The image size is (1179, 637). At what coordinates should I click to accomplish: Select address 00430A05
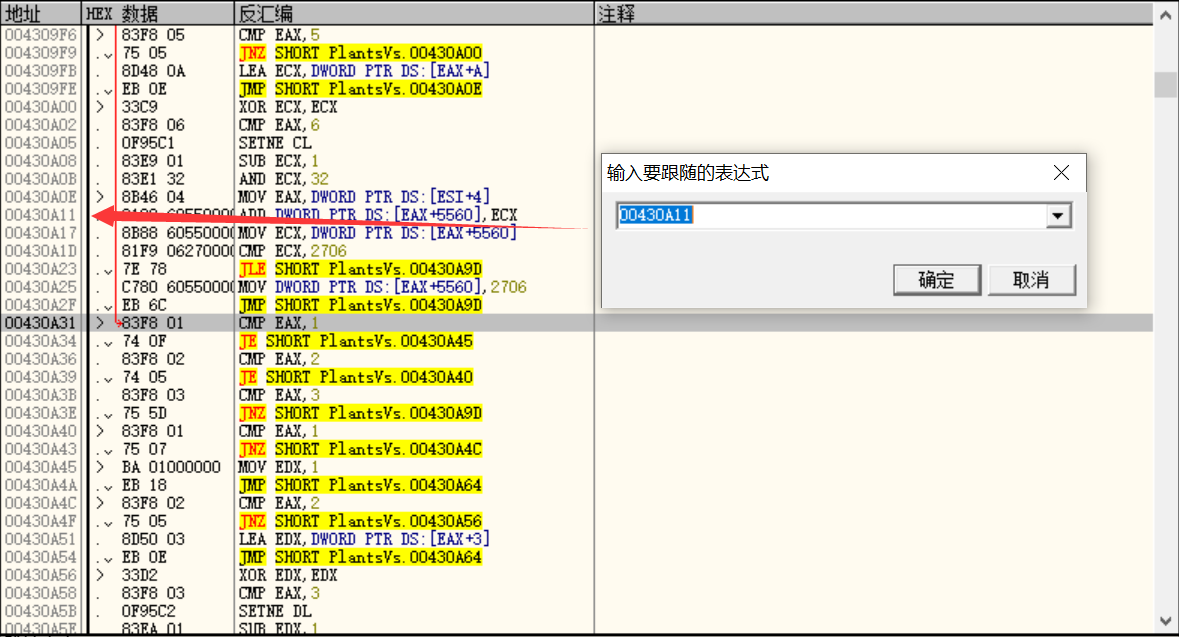[41, 143]
